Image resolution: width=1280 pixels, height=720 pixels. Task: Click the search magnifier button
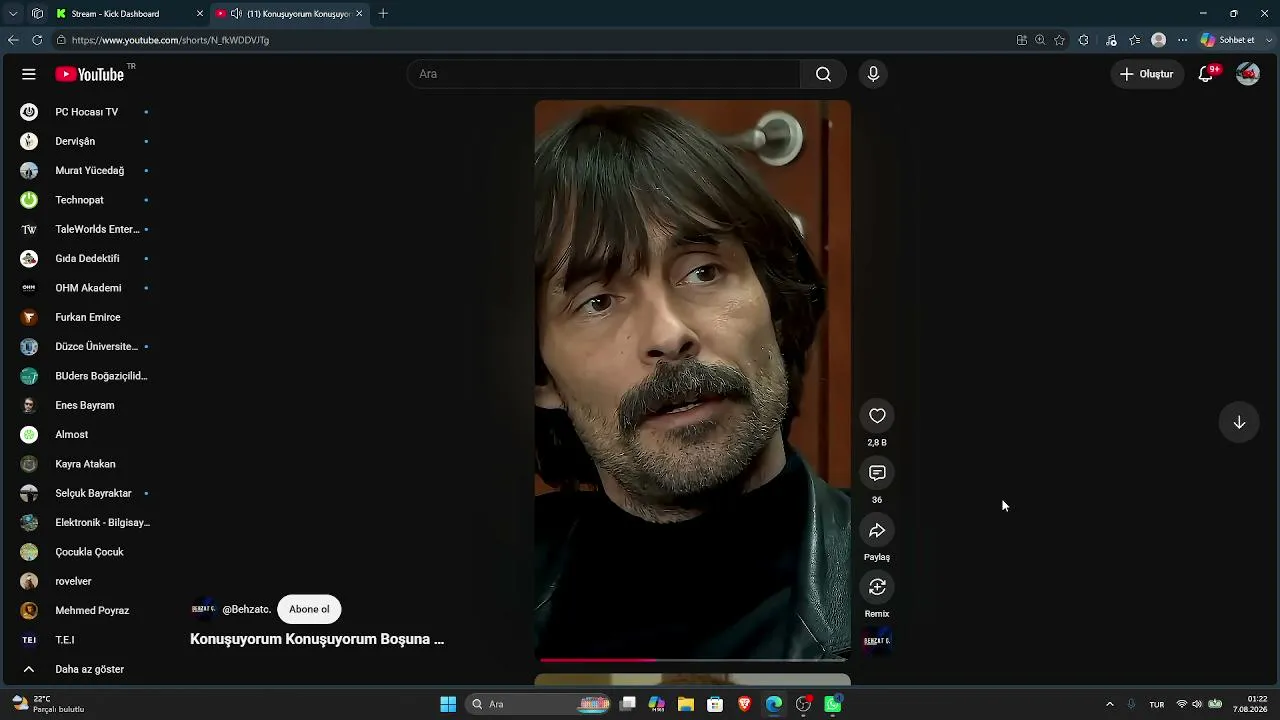[x=823, y=74]
